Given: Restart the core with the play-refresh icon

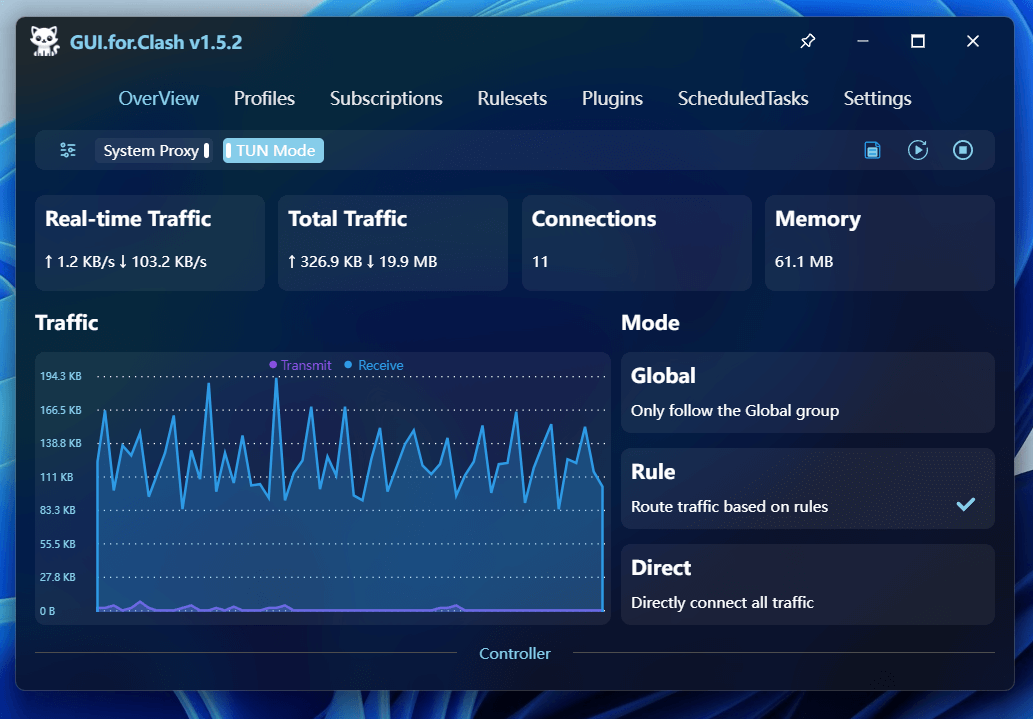Looking at the screenshot, I should pos(918,150).
